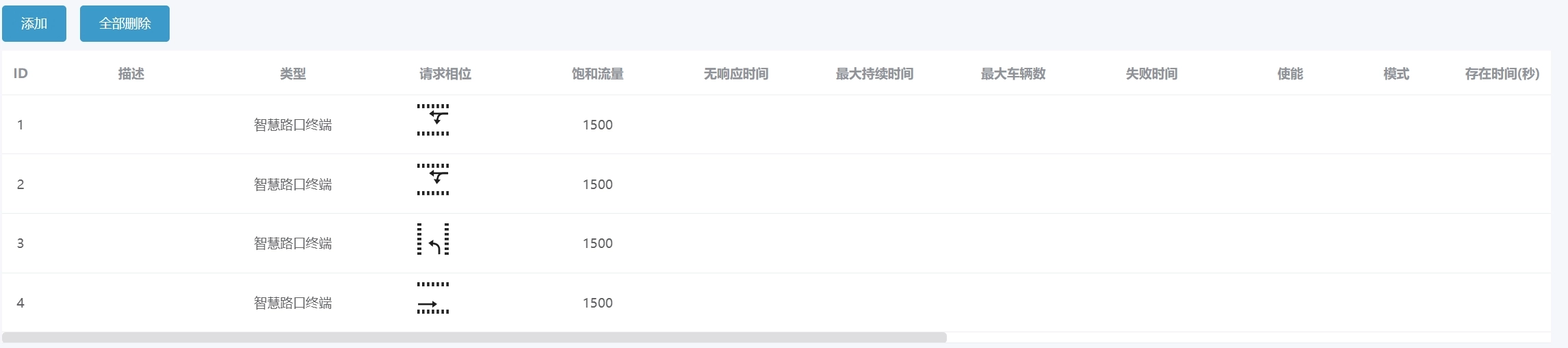Click the horizontal scrollbar under the table
Viewport: 1568px width, 348px height.
[474, 338]
